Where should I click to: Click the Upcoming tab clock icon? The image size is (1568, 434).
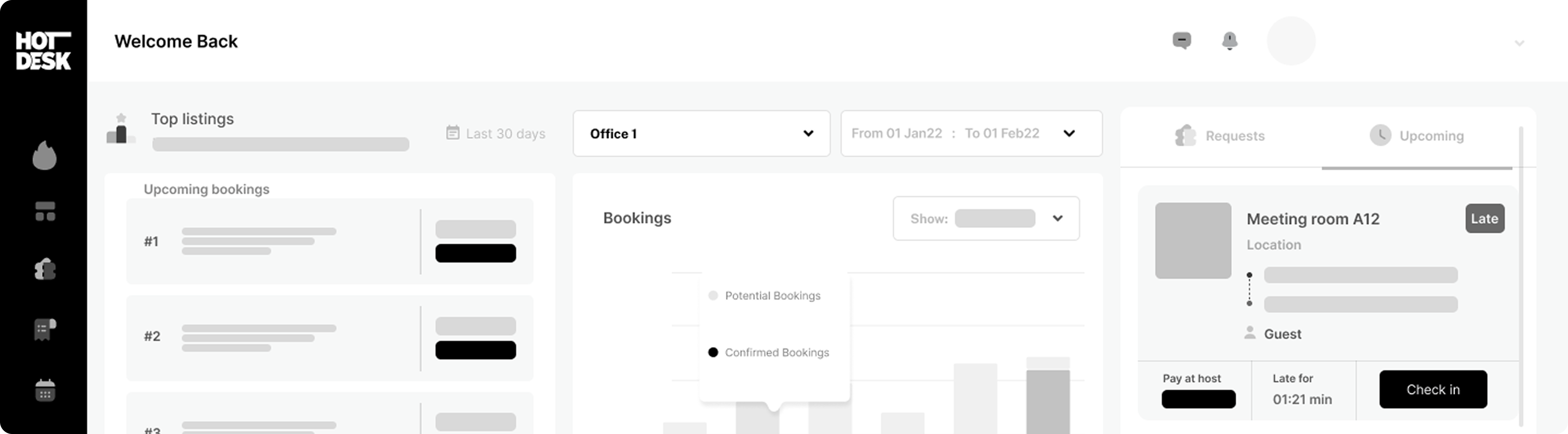[1380, 135]
